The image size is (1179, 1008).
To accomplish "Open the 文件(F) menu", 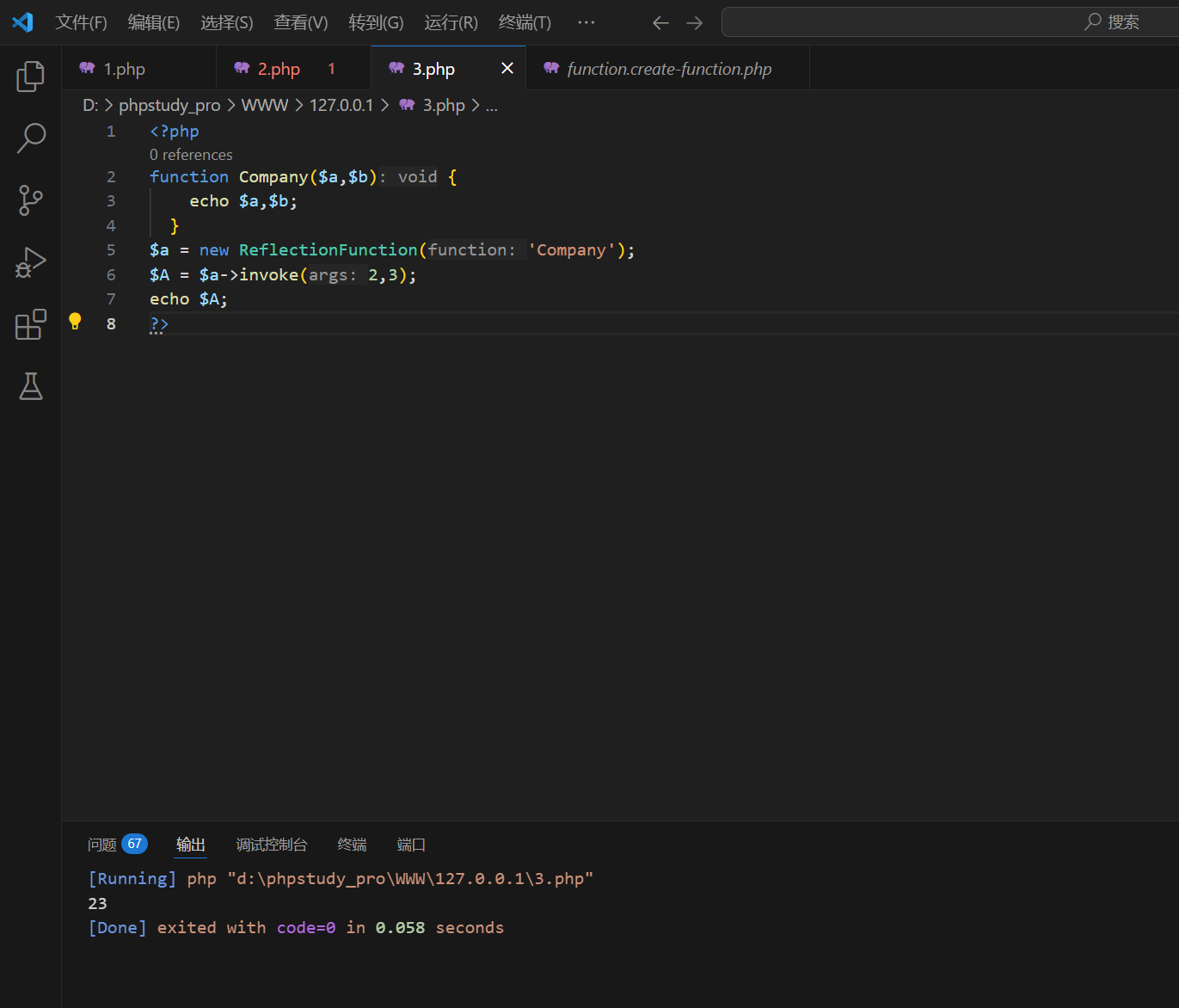I will point(81,22).
